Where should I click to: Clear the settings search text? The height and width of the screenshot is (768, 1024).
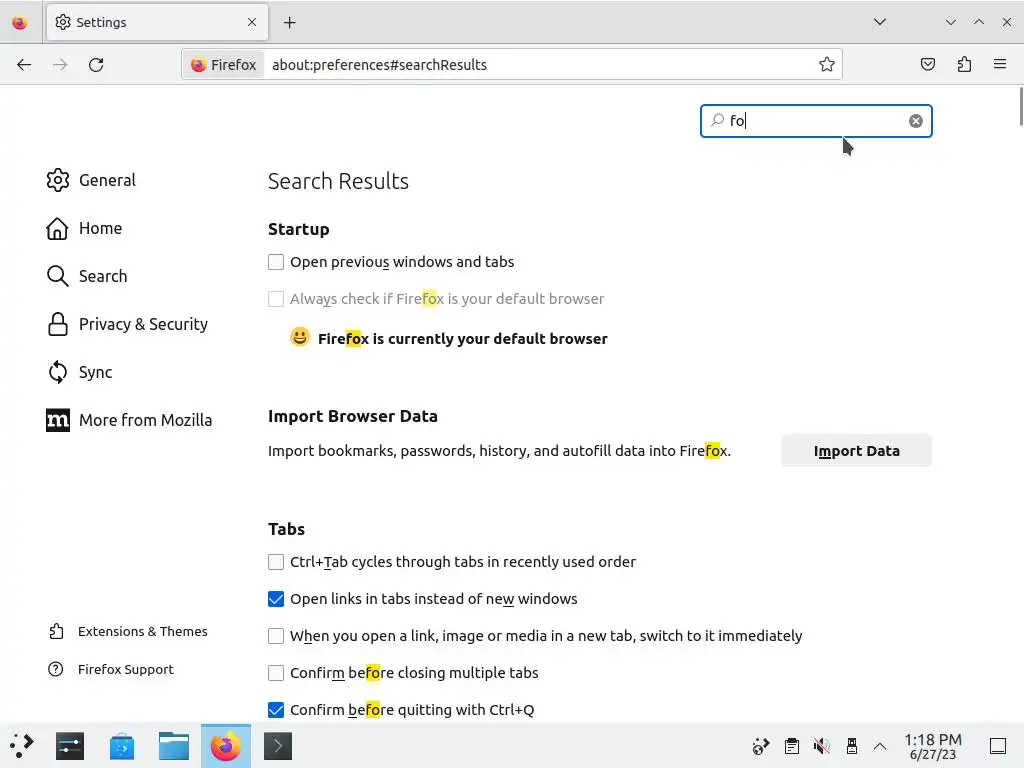916,121
